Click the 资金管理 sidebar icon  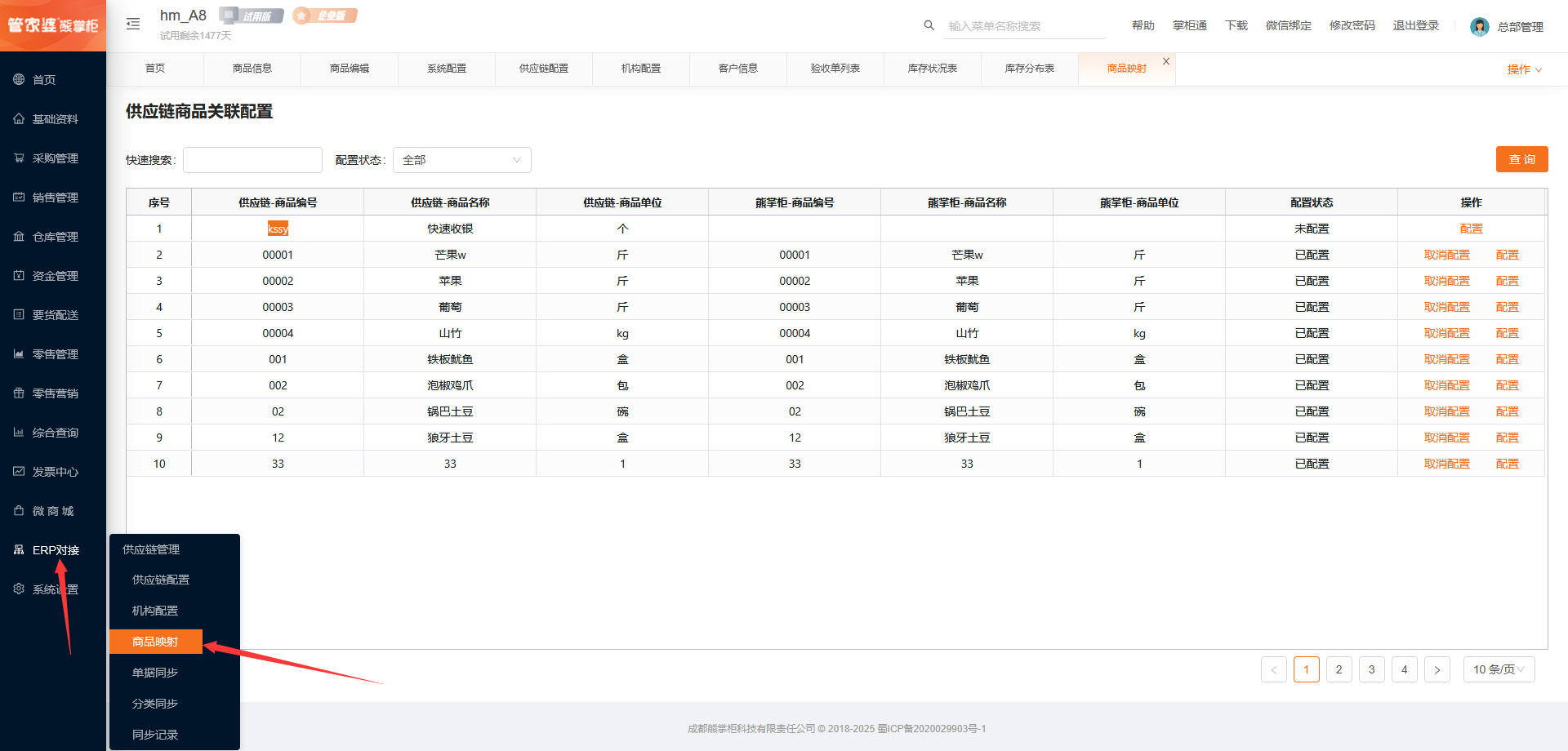19,275
